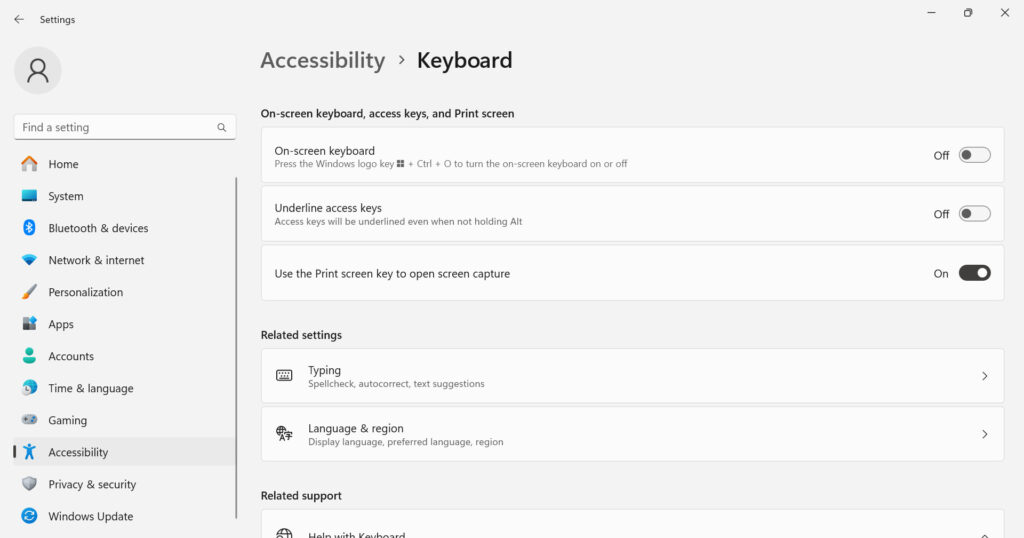Click the Find a setting search box
Viewport: 1024px width, 538px height.
click(x=115, y=127)
